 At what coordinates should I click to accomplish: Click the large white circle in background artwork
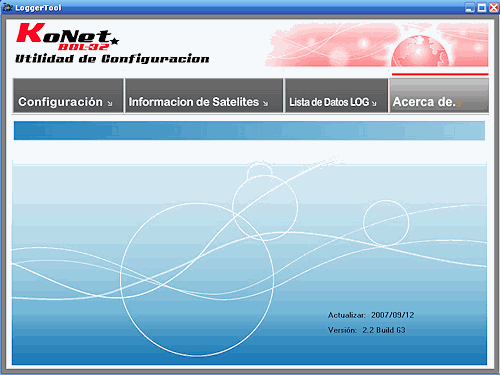coord(197,279)
